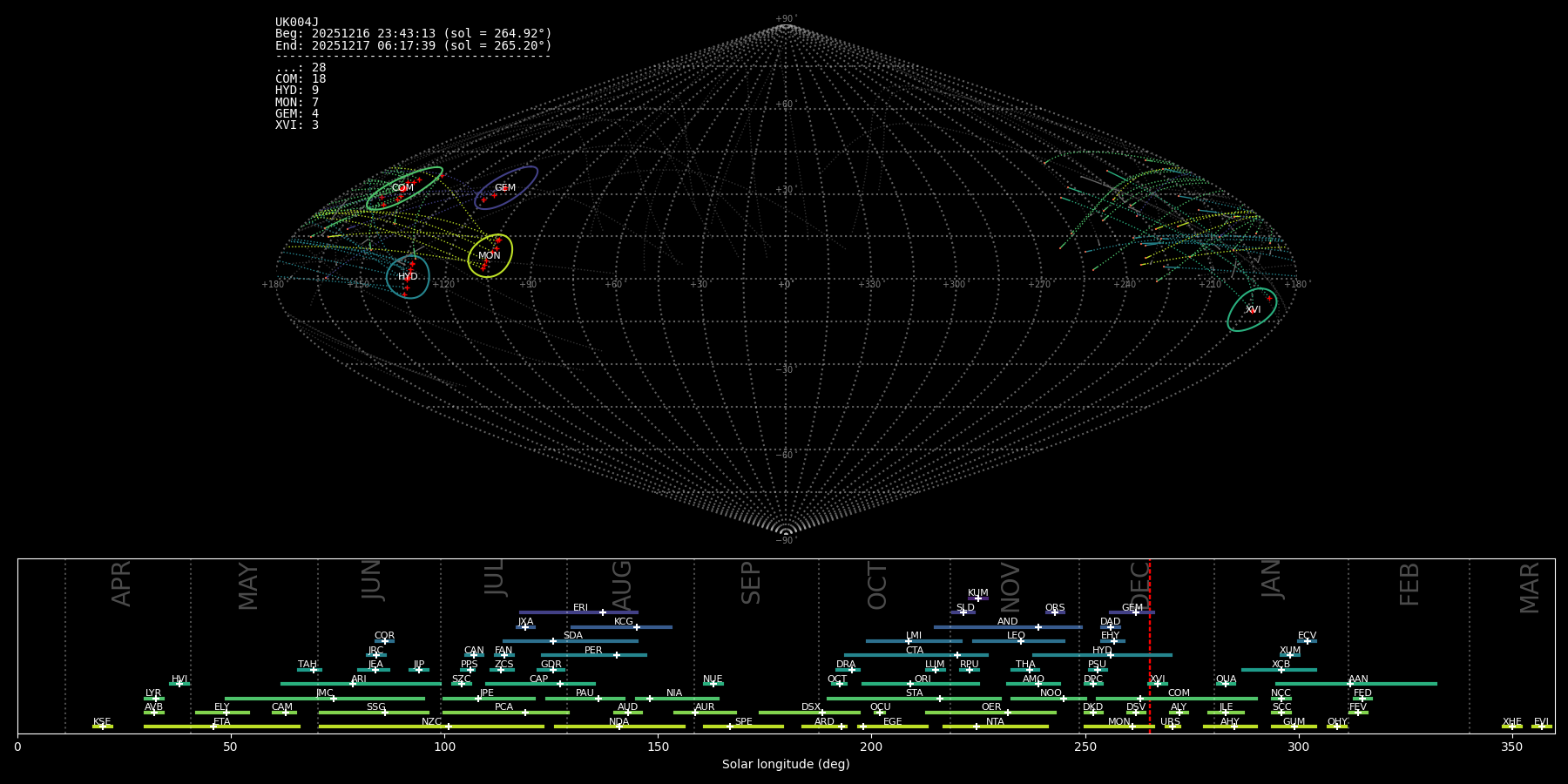Click the XCB shower label in timeline

point(1281,665)
